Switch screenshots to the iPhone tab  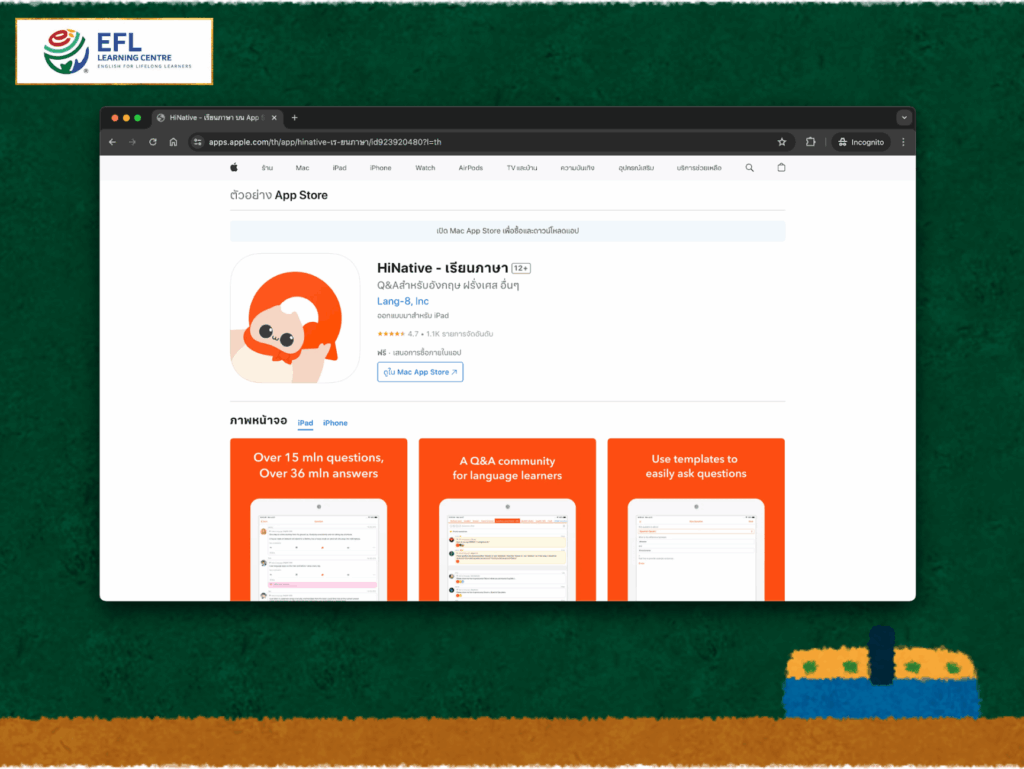335,423
